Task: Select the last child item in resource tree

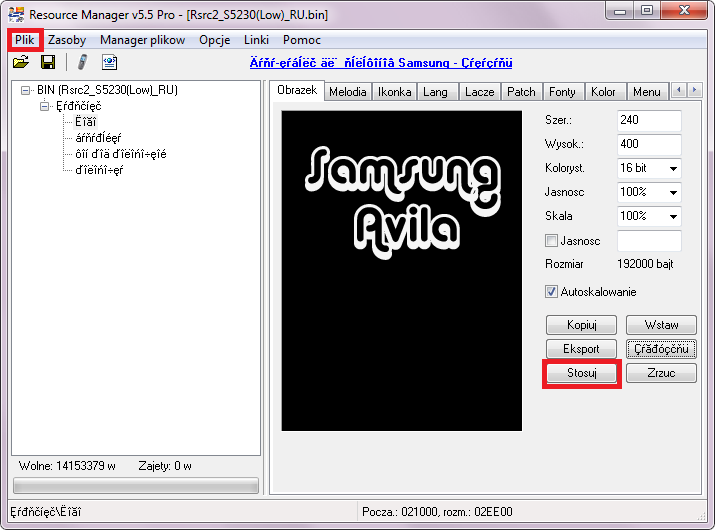Action: tap(99, 170)
